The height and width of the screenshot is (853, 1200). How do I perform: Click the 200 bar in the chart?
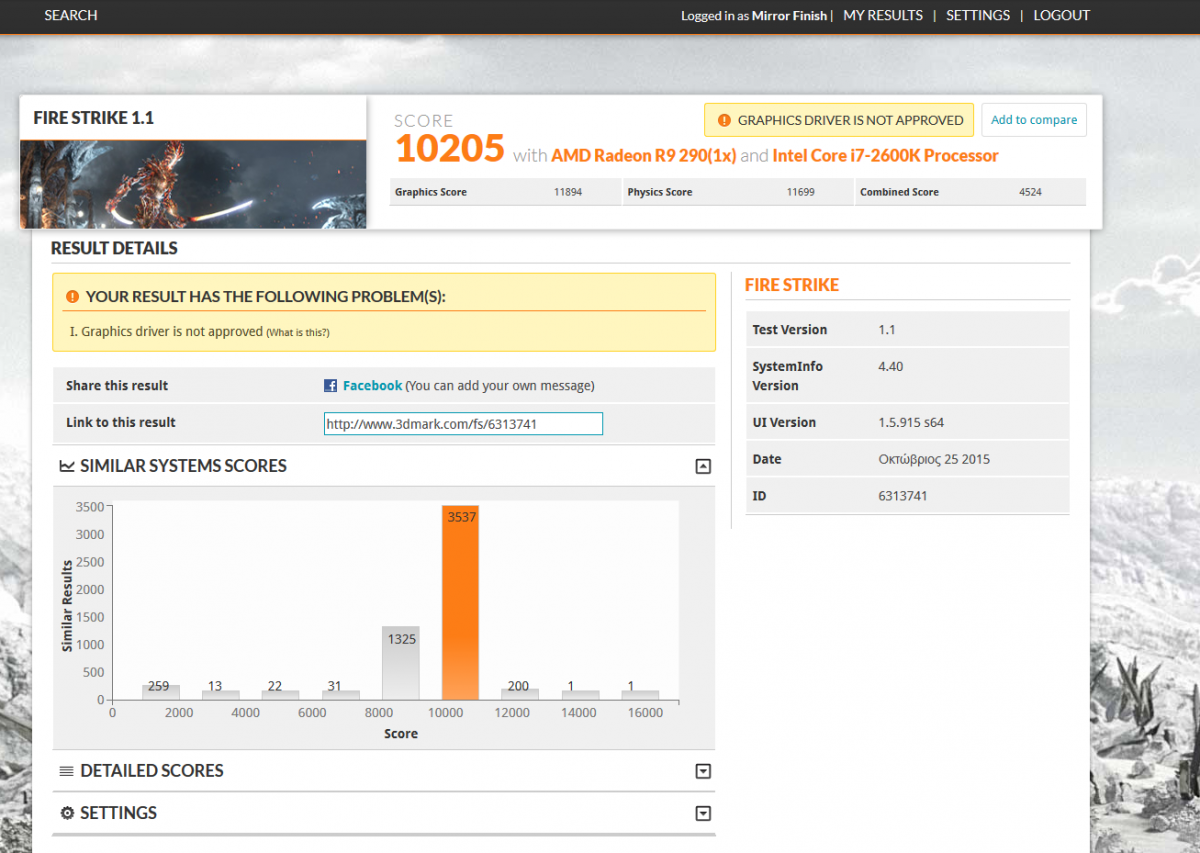tap(520, 694)
